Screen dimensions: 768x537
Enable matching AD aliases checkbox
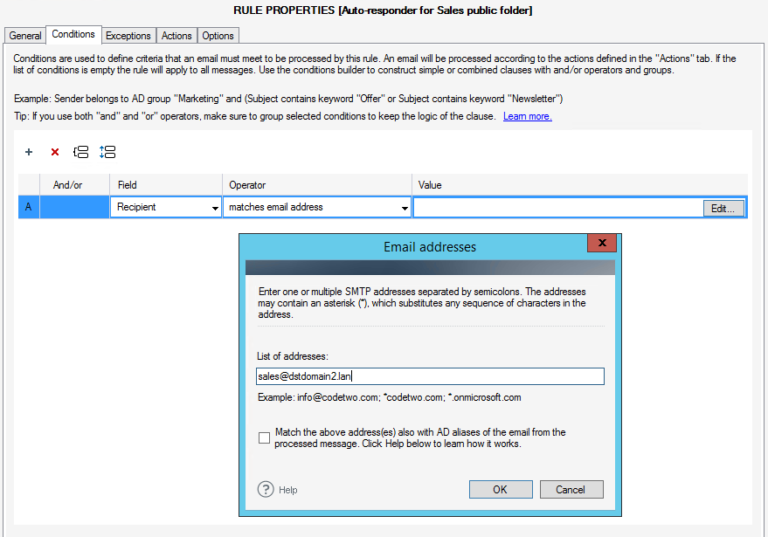(x=264, y=438)
